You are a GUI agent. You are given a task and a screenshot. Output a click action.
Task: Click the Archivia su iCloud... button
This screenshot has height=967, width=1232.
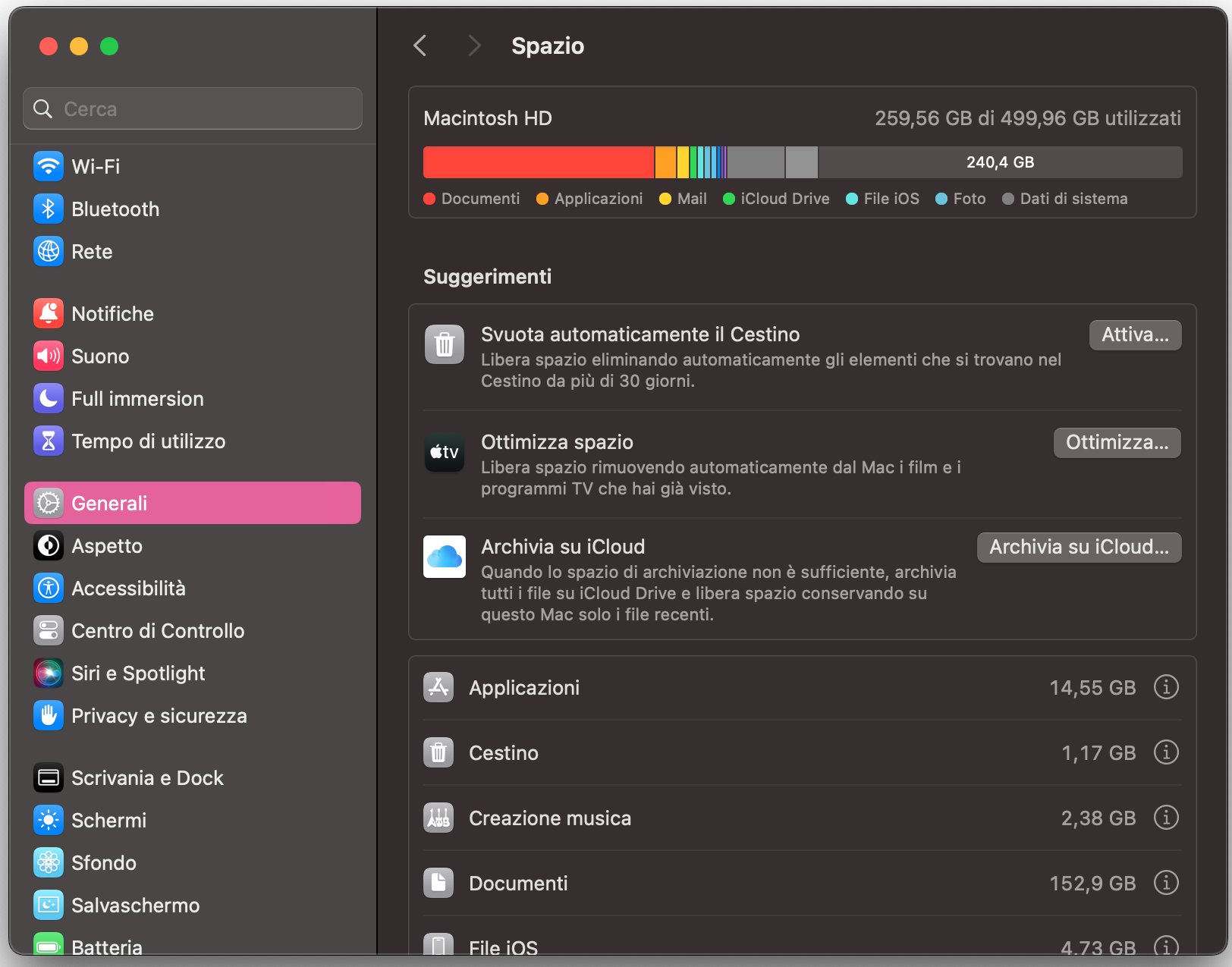coord(1079,548)
